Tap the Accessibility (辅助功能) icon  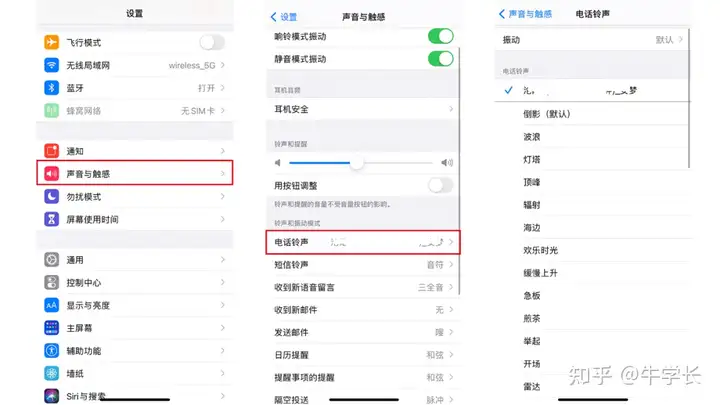51,350
